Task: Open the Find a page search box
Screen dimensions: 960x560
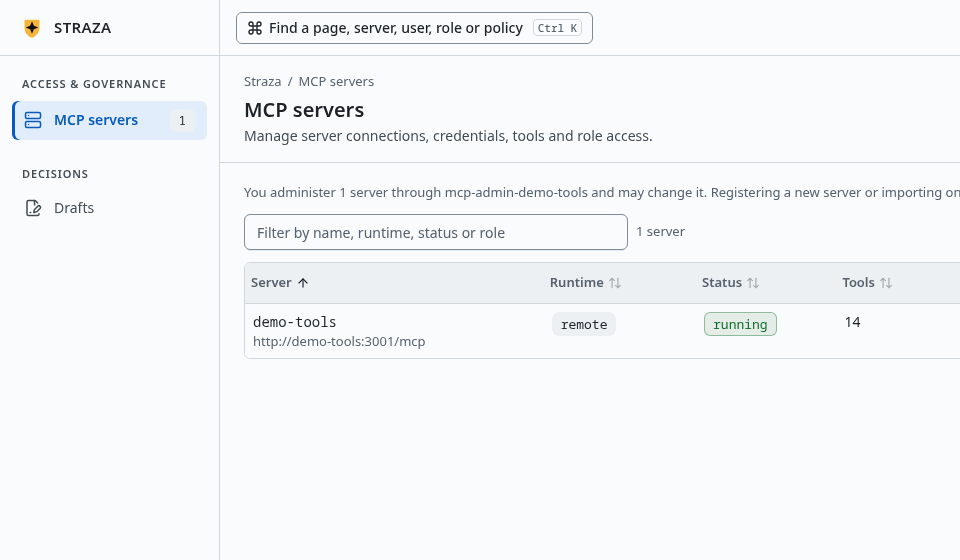Action: [x=414, y=28]
